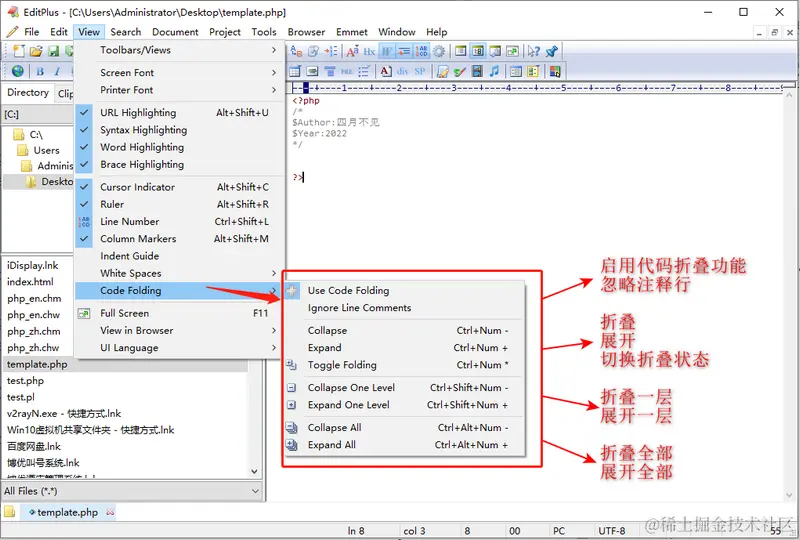The height and width of the screenshot is (540, 800).
Task: Enable Indent Guide option
Action: (179, 256)
